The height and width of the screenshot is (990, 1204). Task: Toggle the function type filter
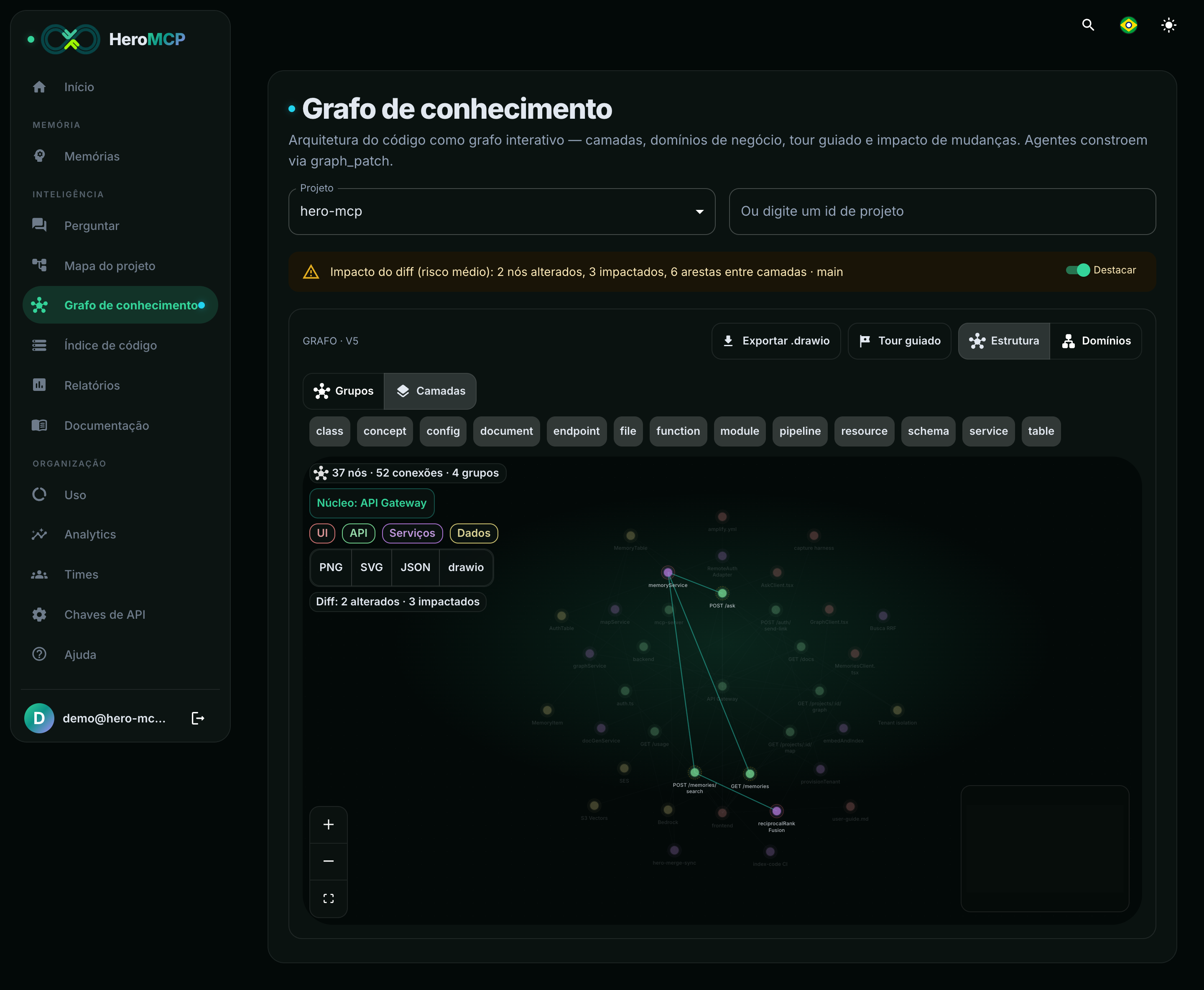[x=678, y=431]
